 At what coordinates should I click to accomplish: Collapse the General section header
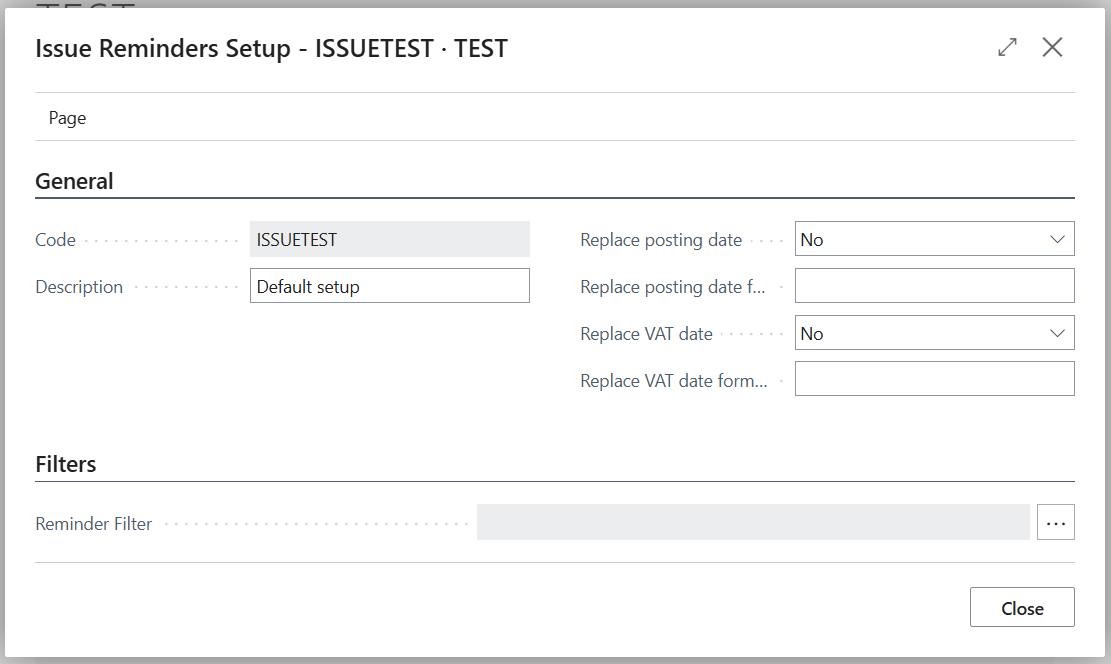click(x=74, y=181)
